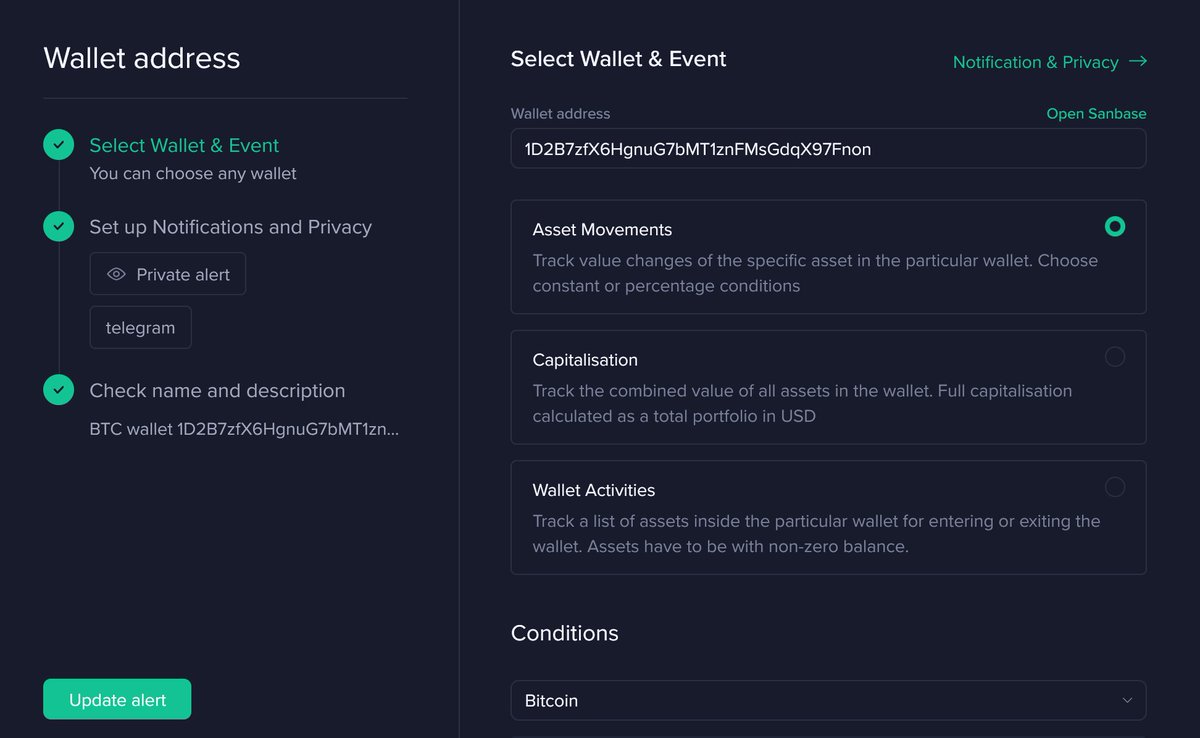Screen dimensions: 1200x738
Task: Select the Capitalisation radio button
Action: [1114, 357]
